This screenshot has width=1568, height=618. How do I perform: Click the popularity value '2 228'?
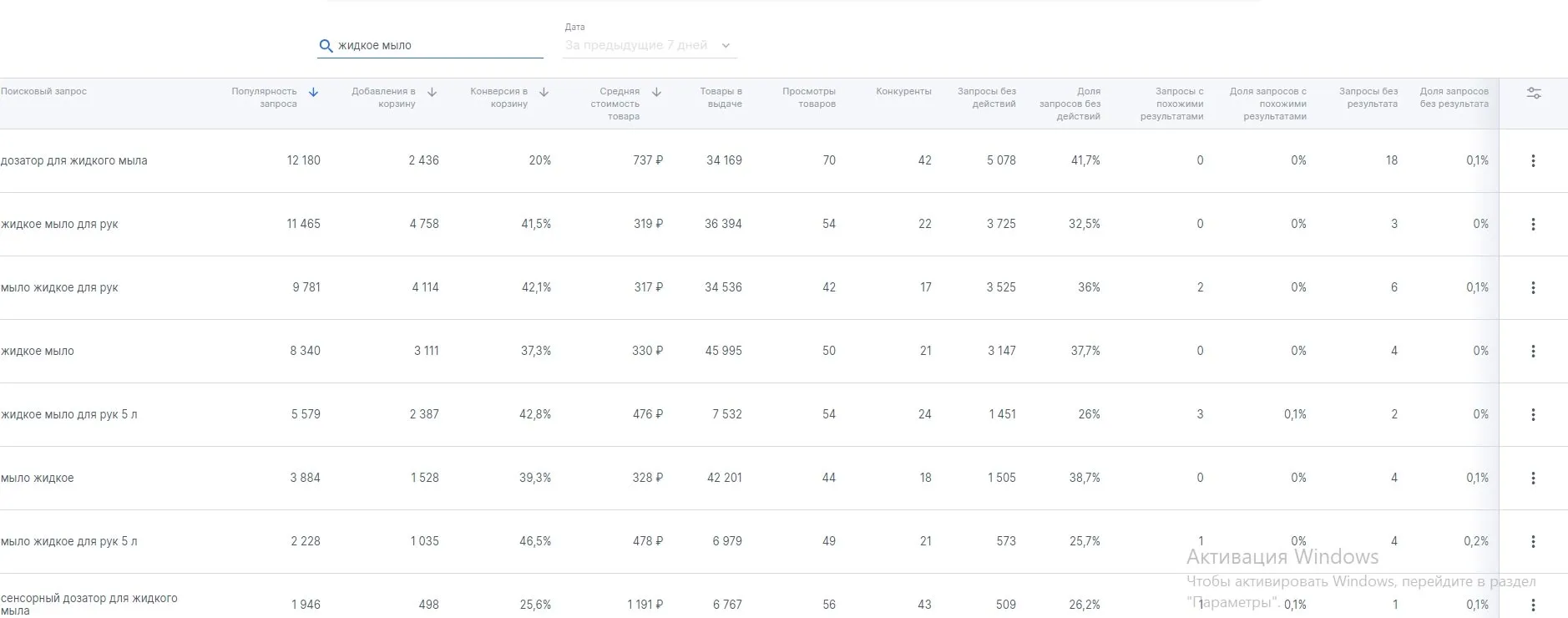click(306, 541)
